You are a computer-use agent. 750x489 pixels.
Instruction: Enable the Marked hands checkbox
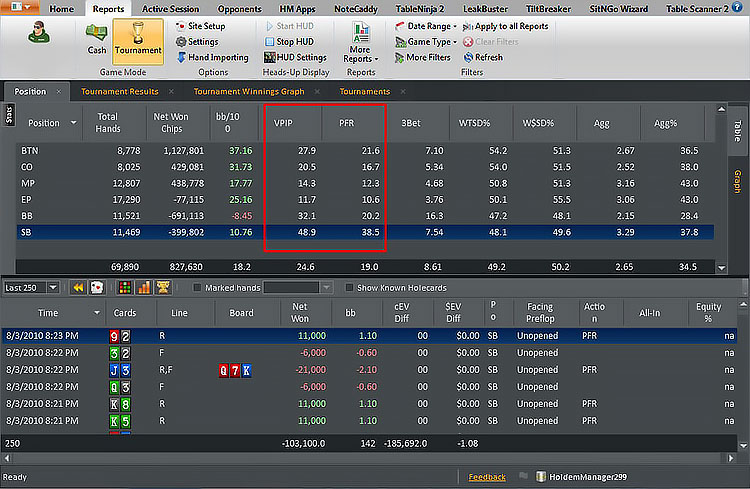point(195,288)
